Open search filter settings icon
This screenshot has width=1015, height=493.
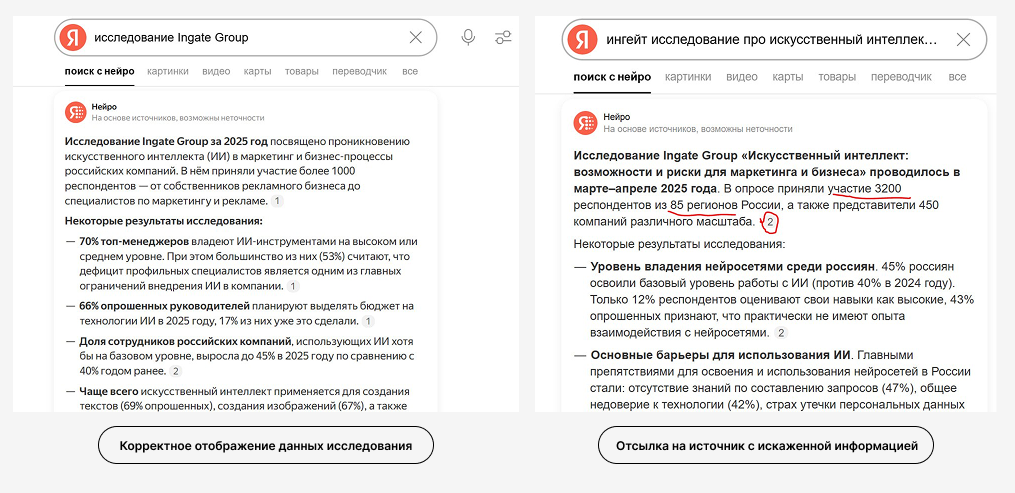(503, 38)
